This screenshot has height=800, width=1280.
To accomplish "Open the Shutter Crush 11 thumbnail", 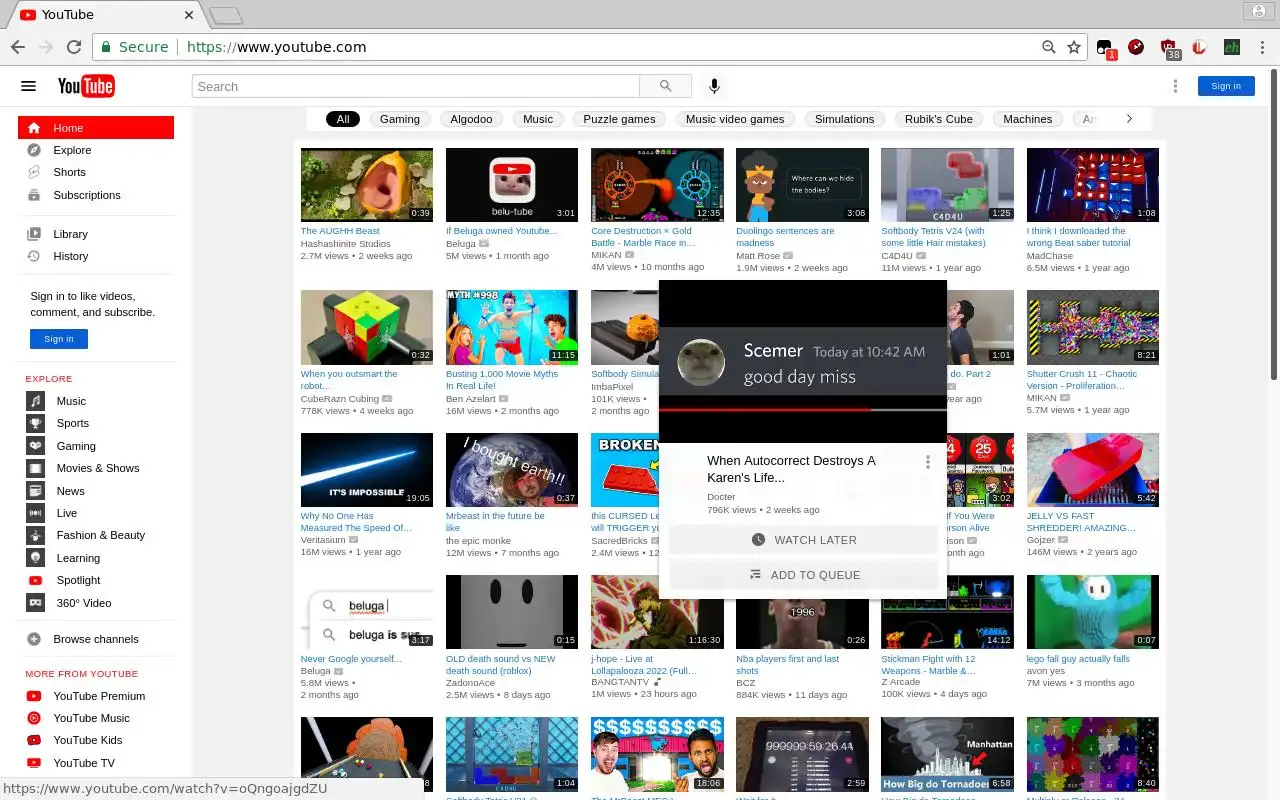I will 1092,327.
